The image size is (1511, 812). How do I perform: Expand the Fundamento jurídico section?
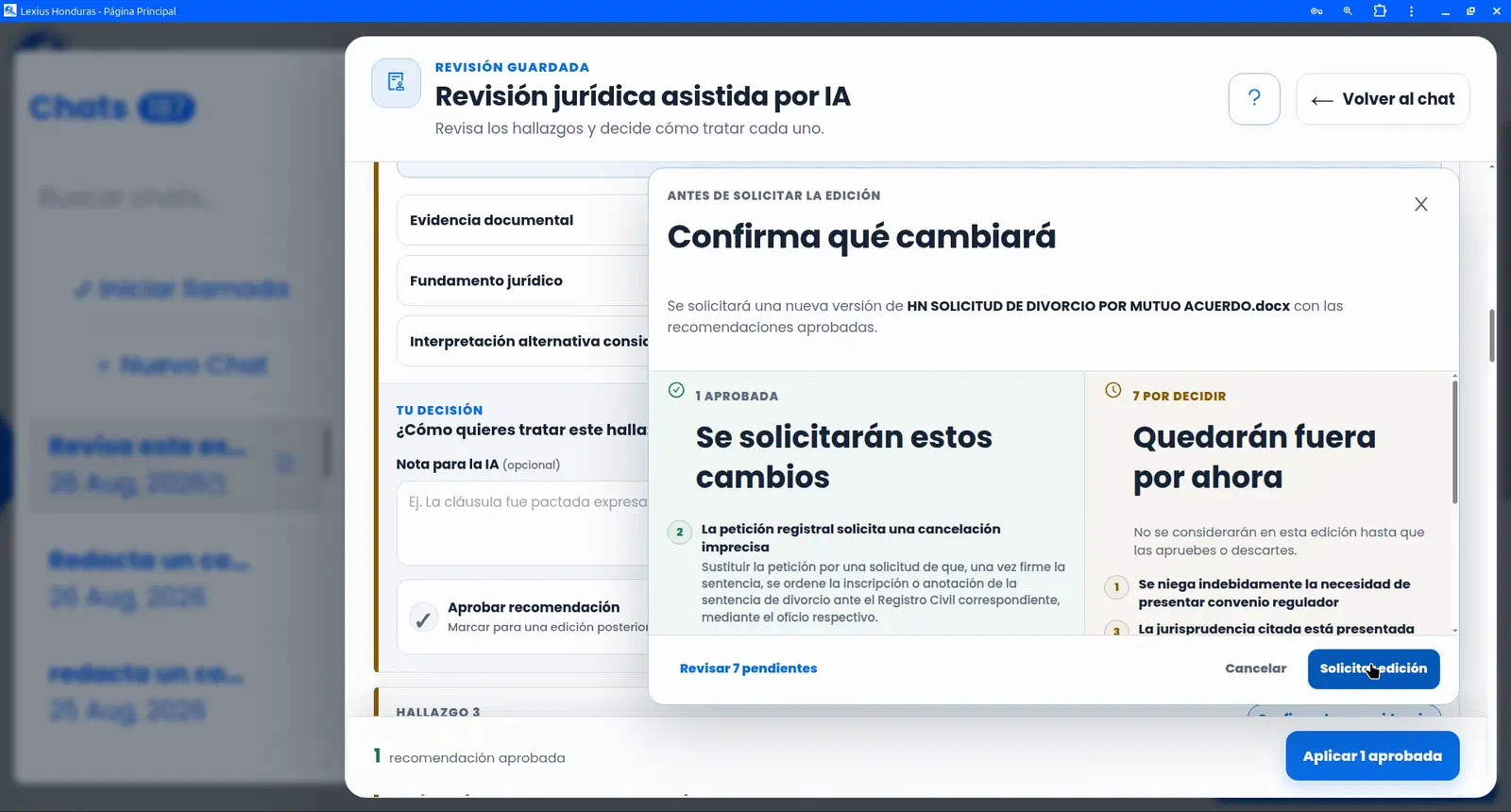coord(522,280)
